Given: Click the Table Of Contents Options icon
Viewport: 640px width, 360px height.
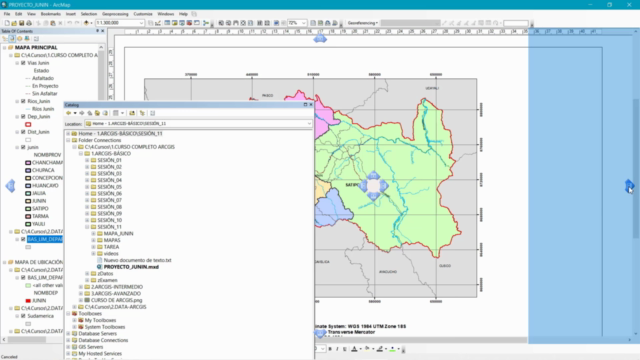Looking at the screenshot, I should (x=36, y=38).
